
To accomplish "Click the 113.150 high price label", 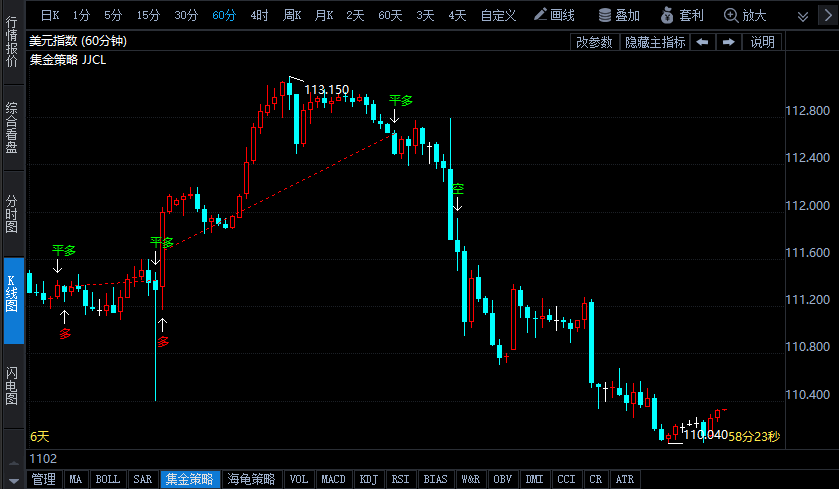I will 326,89.
